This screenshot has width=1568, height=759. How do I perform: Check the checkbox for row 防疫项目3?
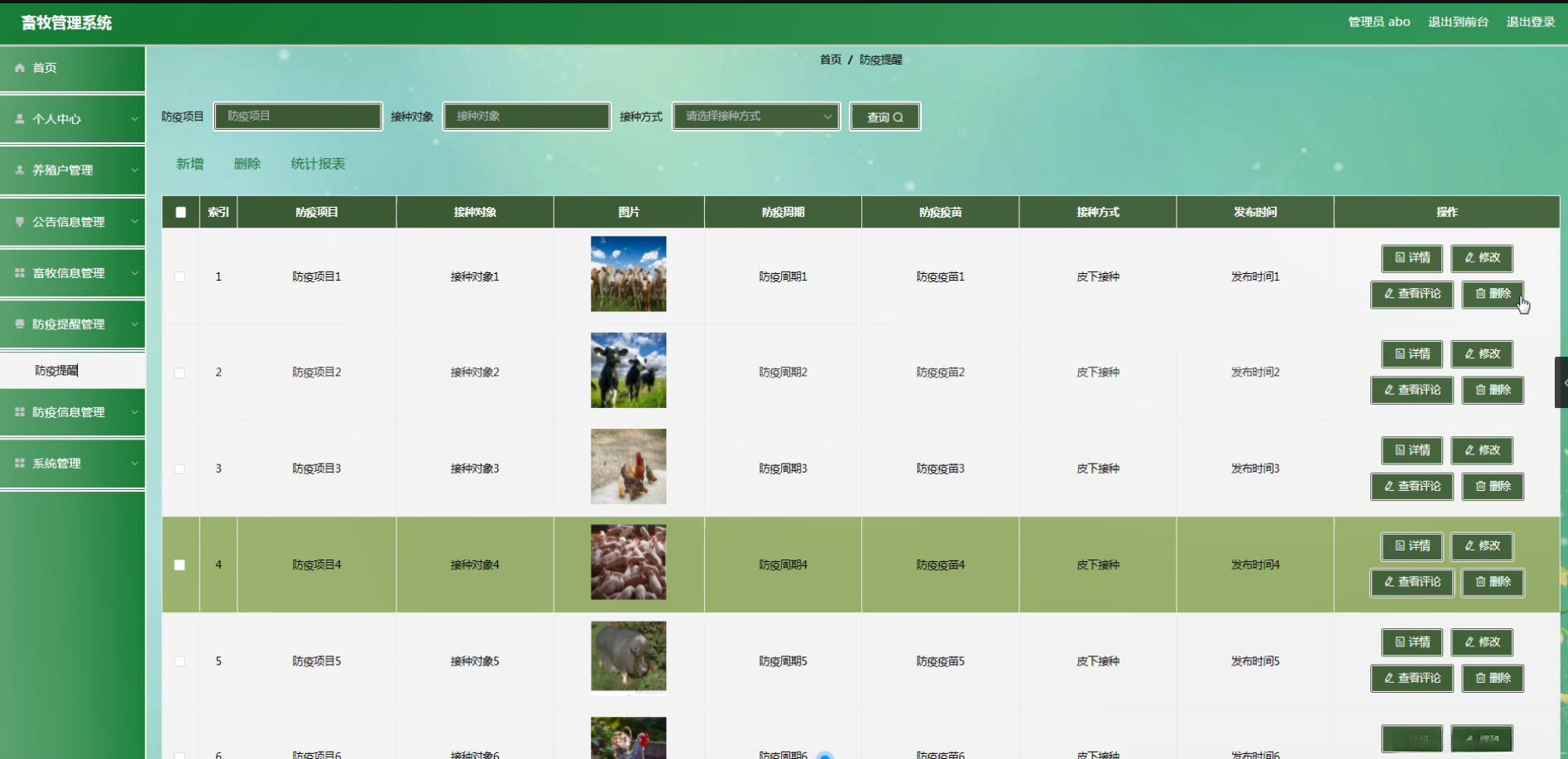(x=180, y=468)
